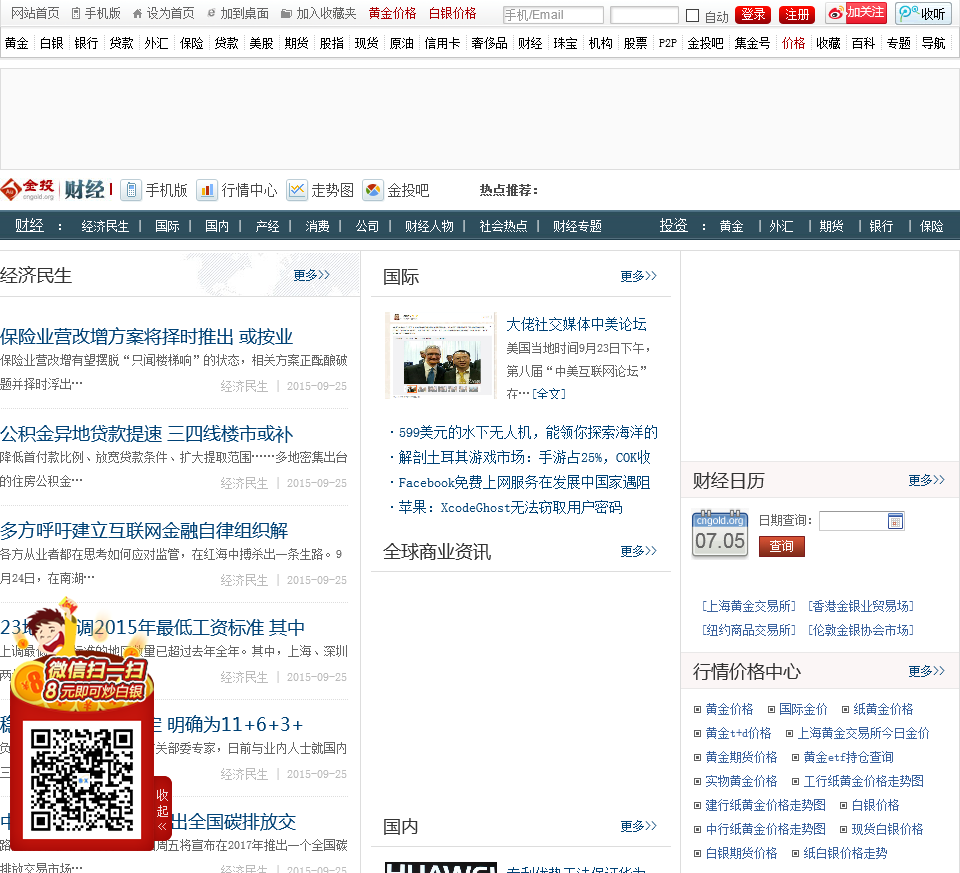Open Facebook免费上网服务 news item
Screen dimensions: 960x873
click(x=524, y=482)
